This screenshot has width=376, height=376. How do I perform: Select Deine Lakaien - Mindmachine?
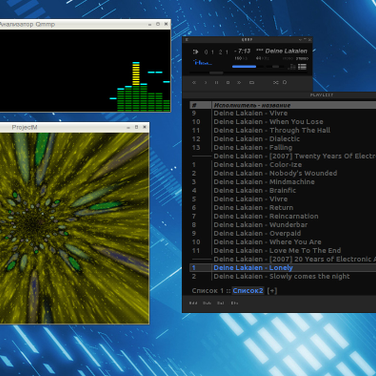pyautogui.click(x=283, y=182)
